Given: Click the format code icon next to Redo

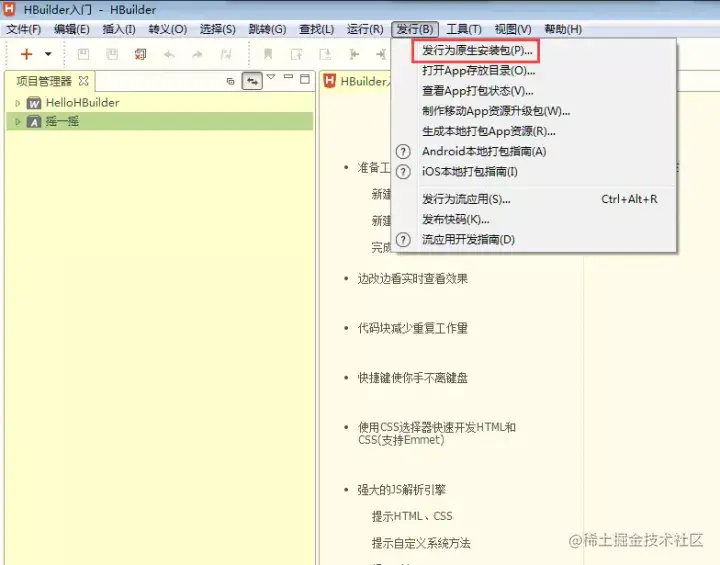Looking at the screenshot, I should click(x=226, y=55).
